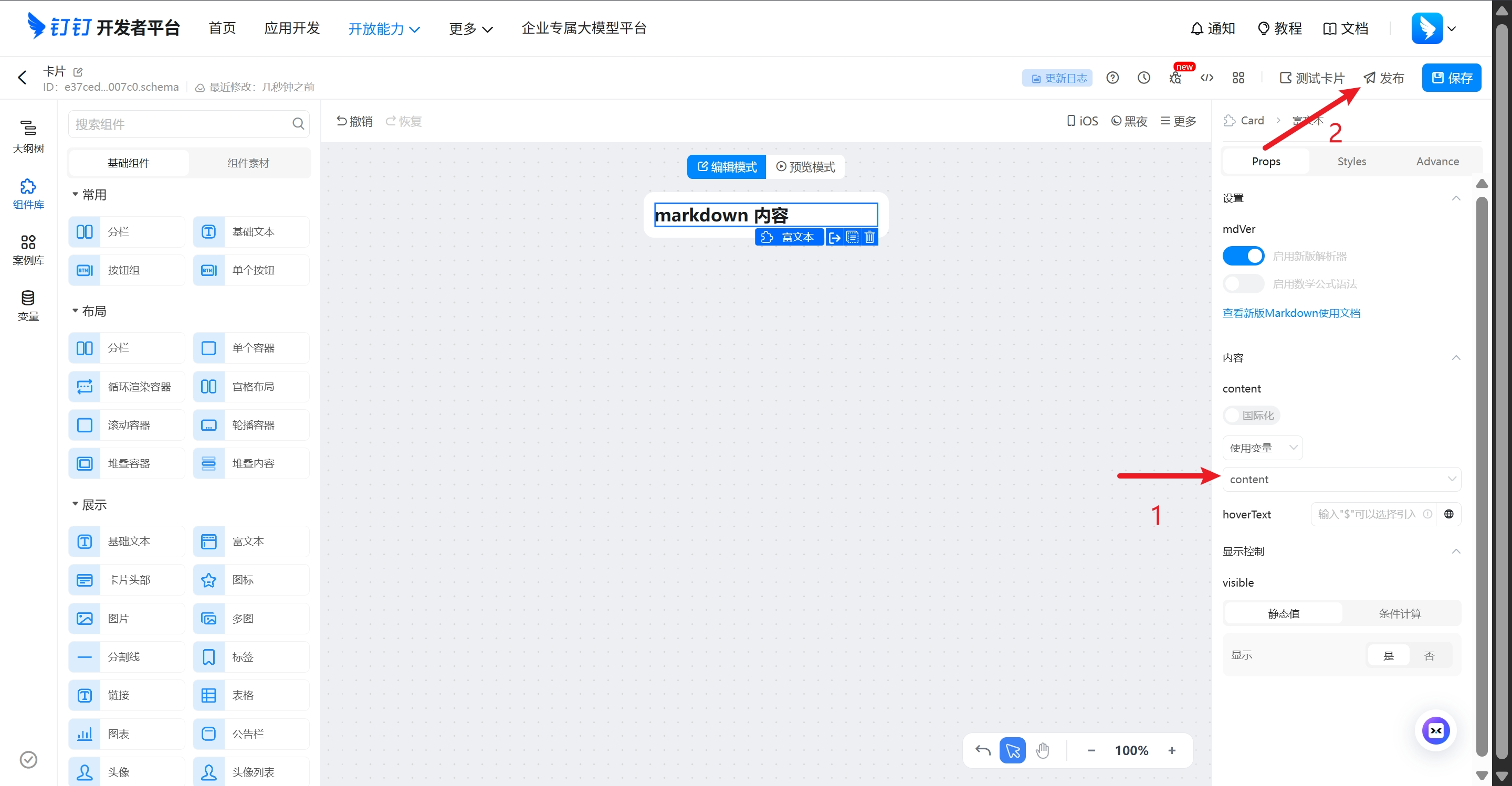The image size is (1512, 786).
Task: Click the 保存 save button
Action: [1451, 78]
